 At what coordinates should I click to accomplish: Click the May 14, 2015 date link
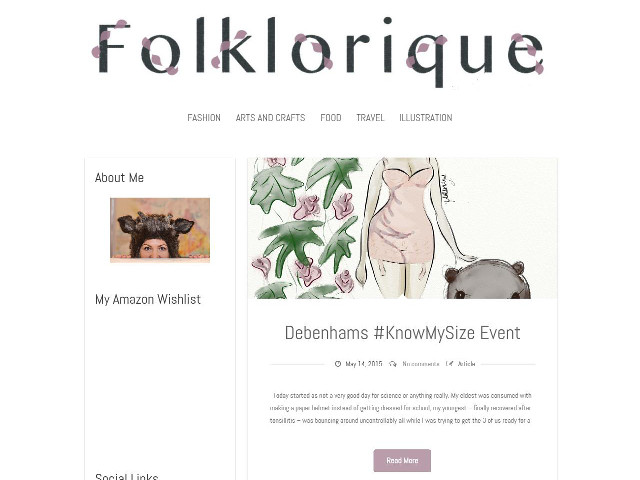(364, 364)
